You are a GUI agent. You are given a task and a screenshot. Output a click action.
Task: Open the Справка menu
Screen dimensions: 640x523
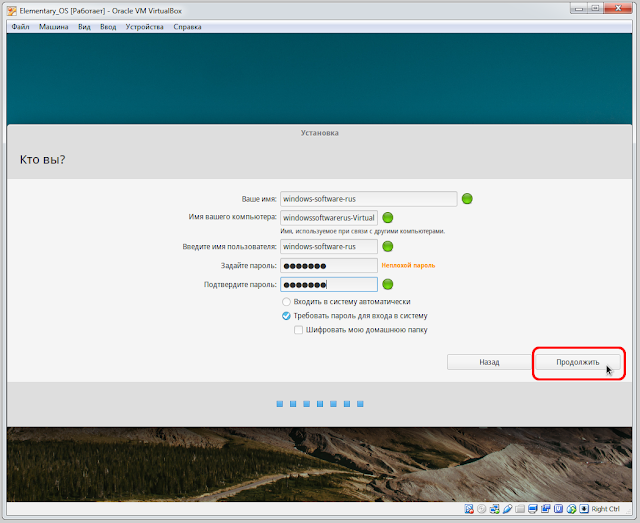[x=187, y=27]
